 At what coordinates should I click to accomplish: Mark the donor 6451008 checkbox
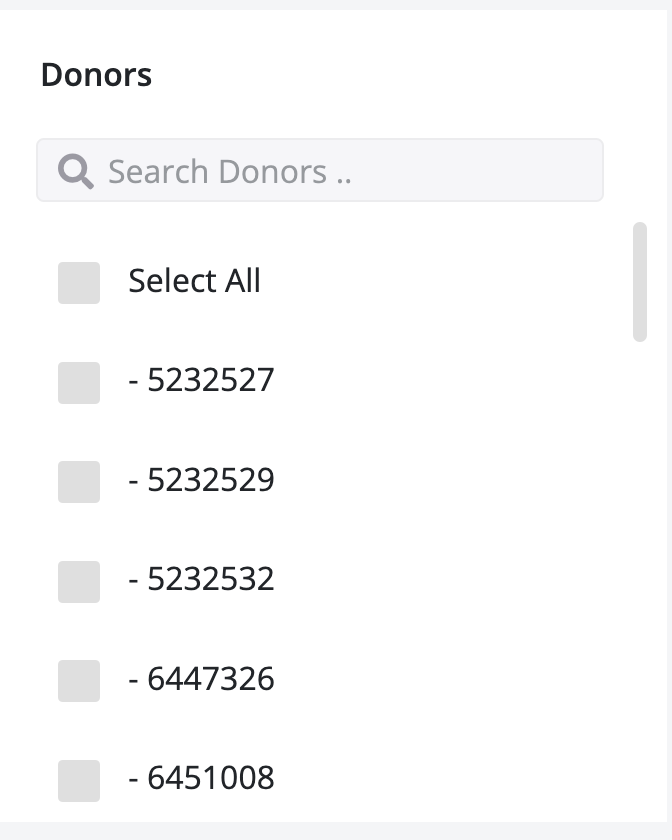79,780
